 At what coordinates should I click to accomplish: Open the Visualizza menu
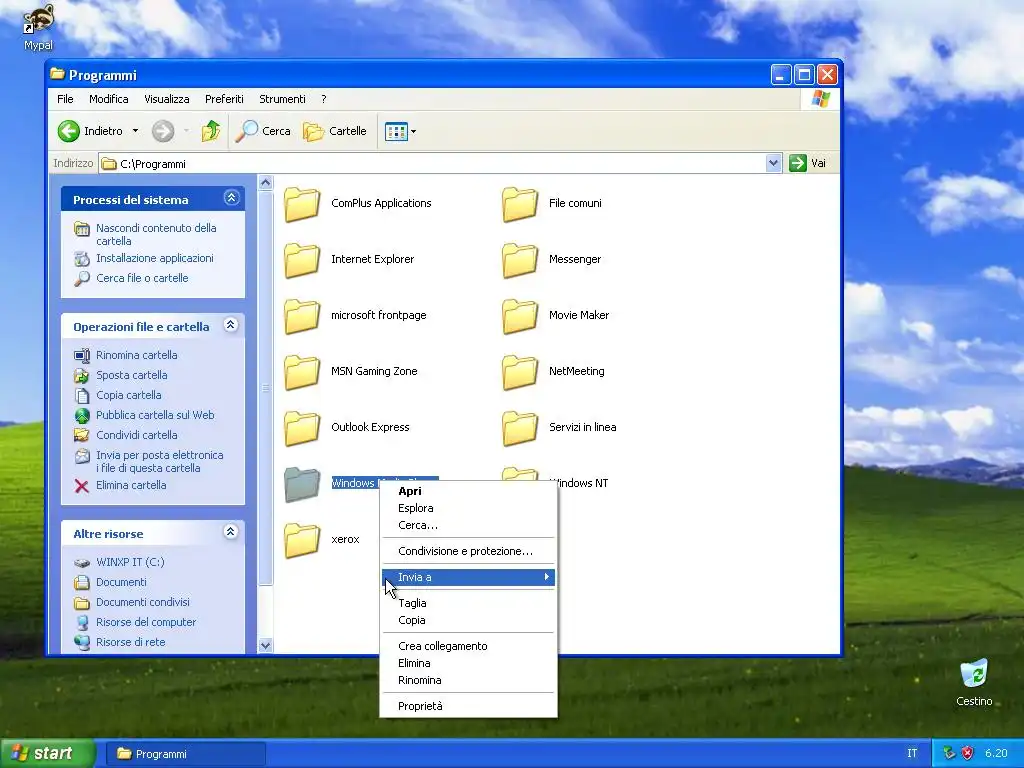tap(167, 99)
